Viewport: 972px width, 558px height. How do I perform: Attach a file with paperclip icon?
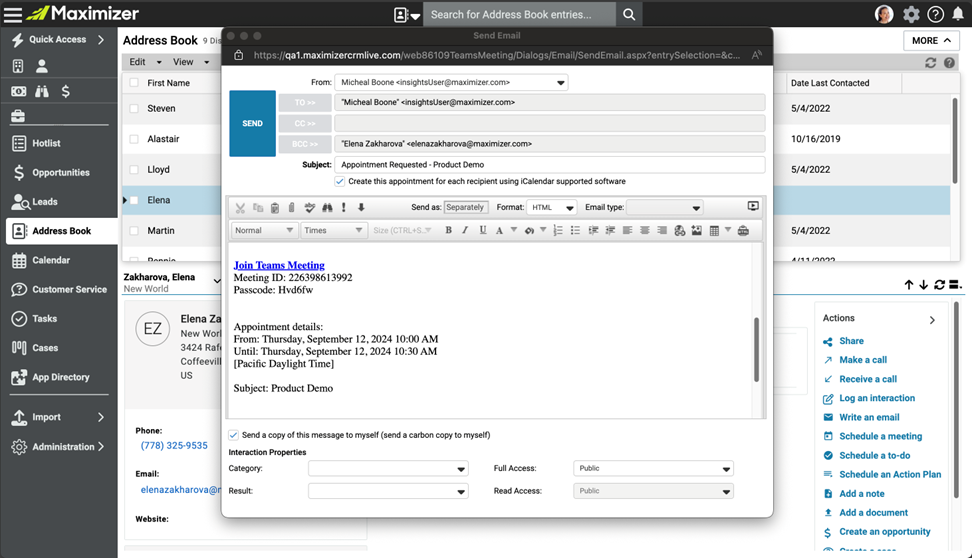click(x=291, y=208)
